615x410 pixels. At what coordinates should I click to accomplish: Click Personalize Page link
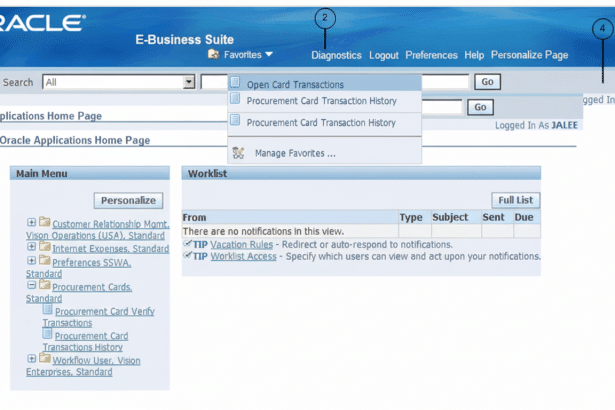coord(529,55)
